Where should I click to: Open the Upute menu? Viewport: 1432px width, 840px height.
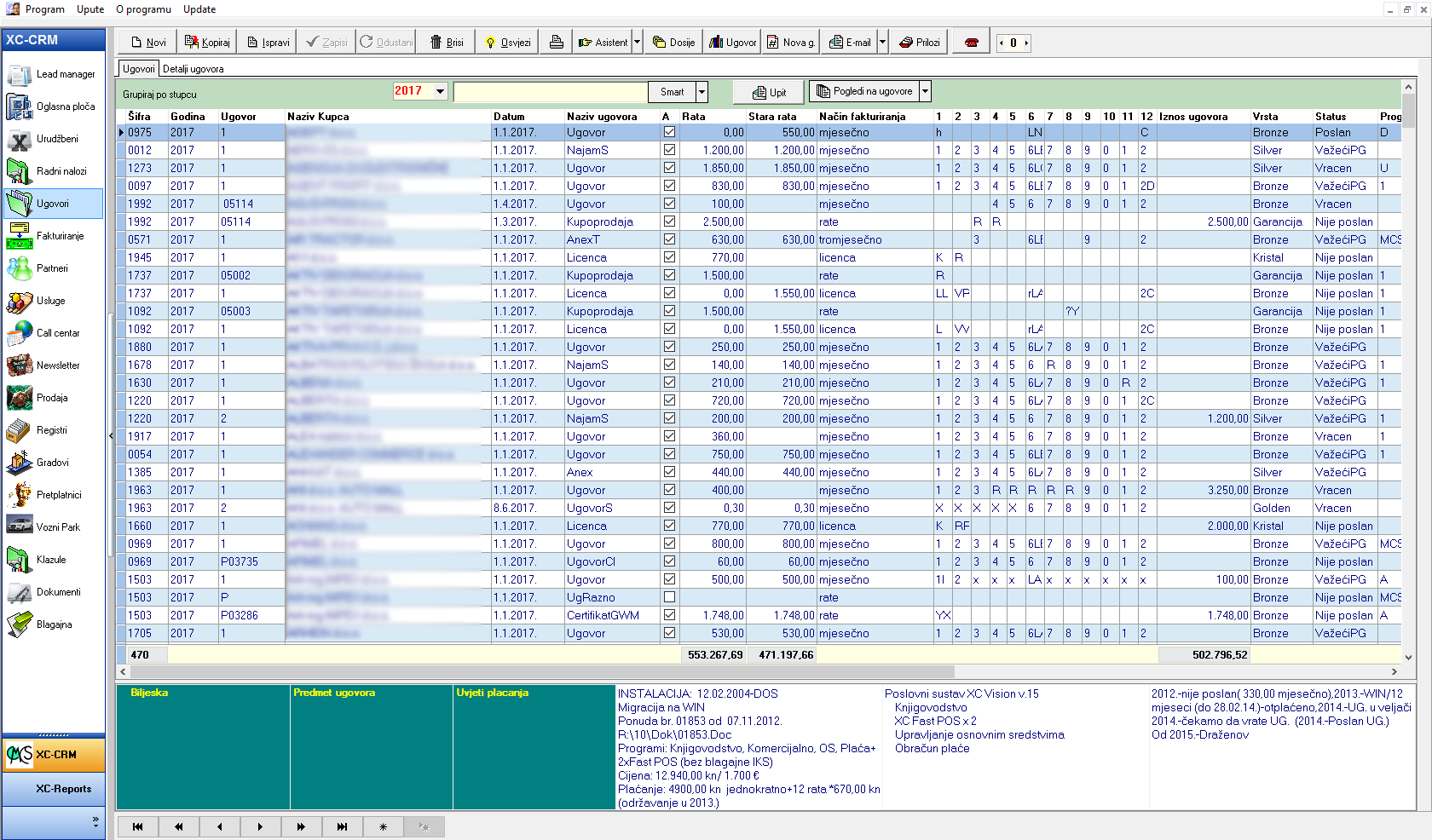90,9
